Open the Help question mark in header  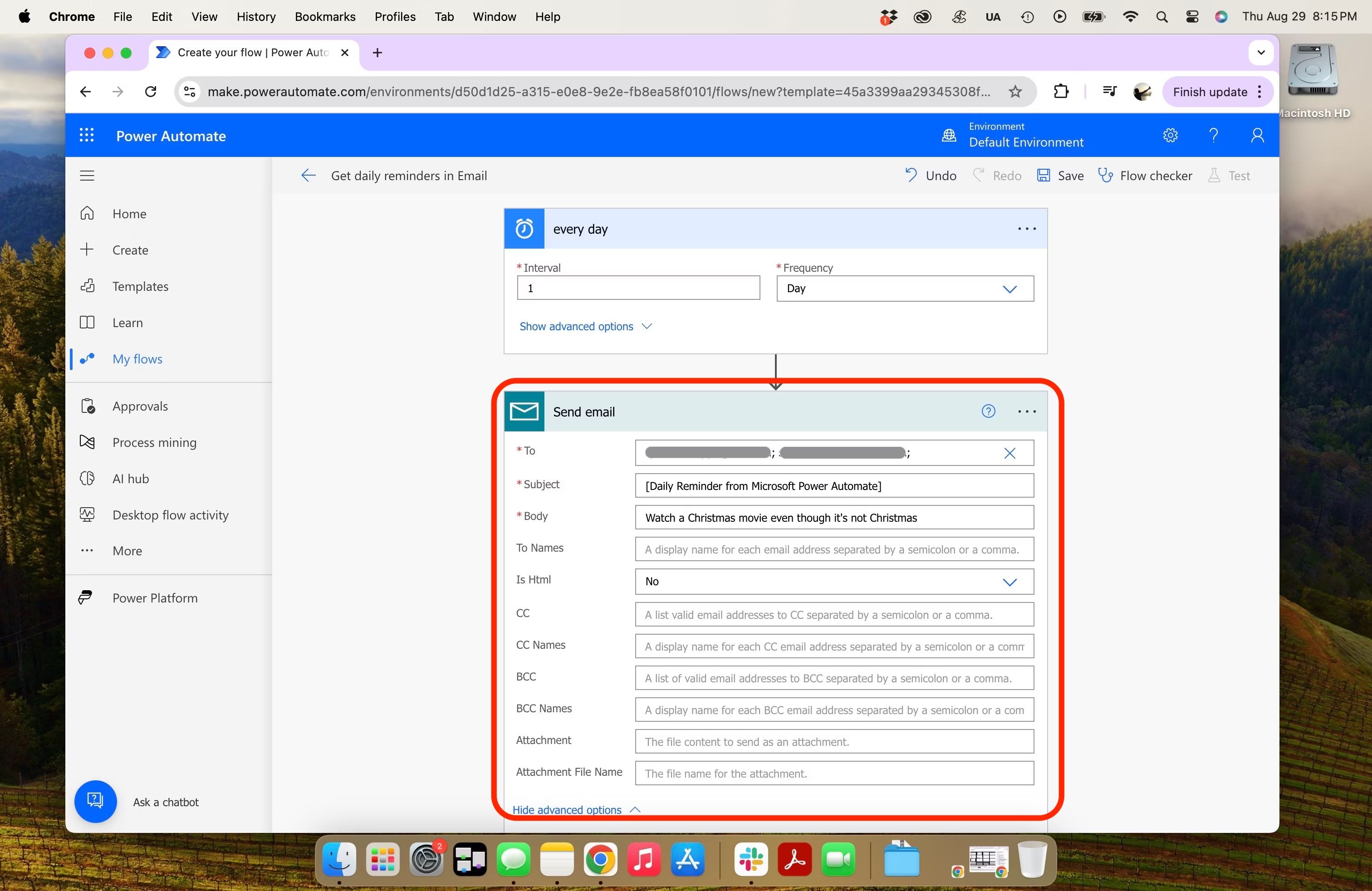click(1214, 136)
